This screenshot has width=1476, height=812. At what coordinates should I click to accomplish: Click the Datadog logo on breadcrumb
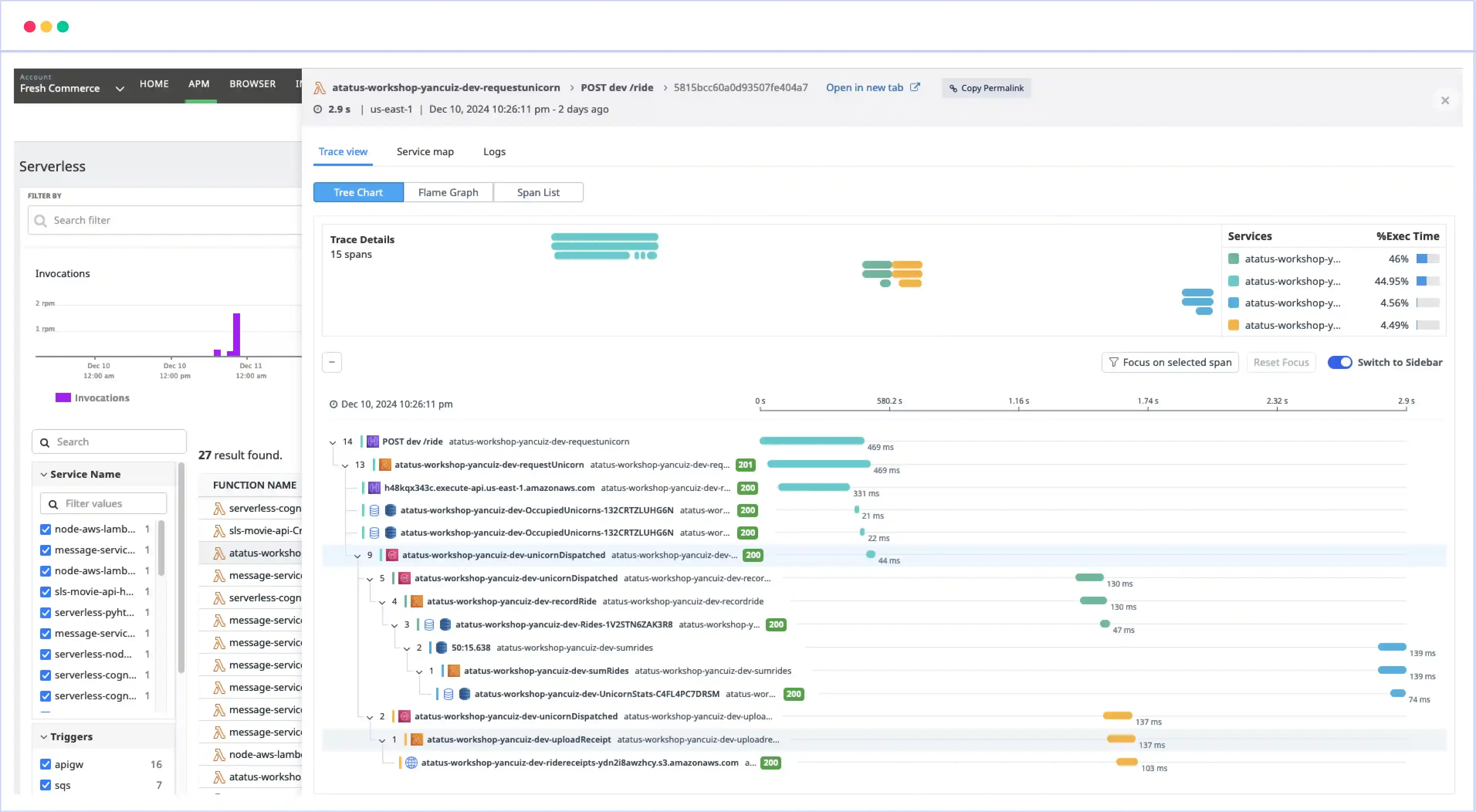(321, 88)
